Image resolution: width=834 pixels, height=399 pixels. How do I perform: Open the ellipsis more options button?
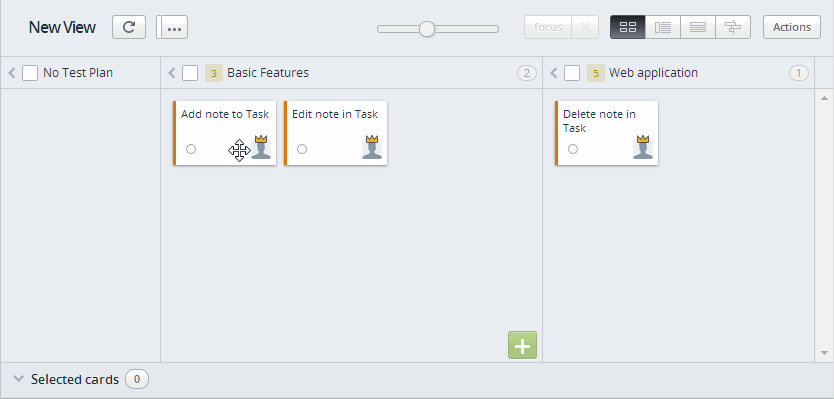(x=174, y=27)
